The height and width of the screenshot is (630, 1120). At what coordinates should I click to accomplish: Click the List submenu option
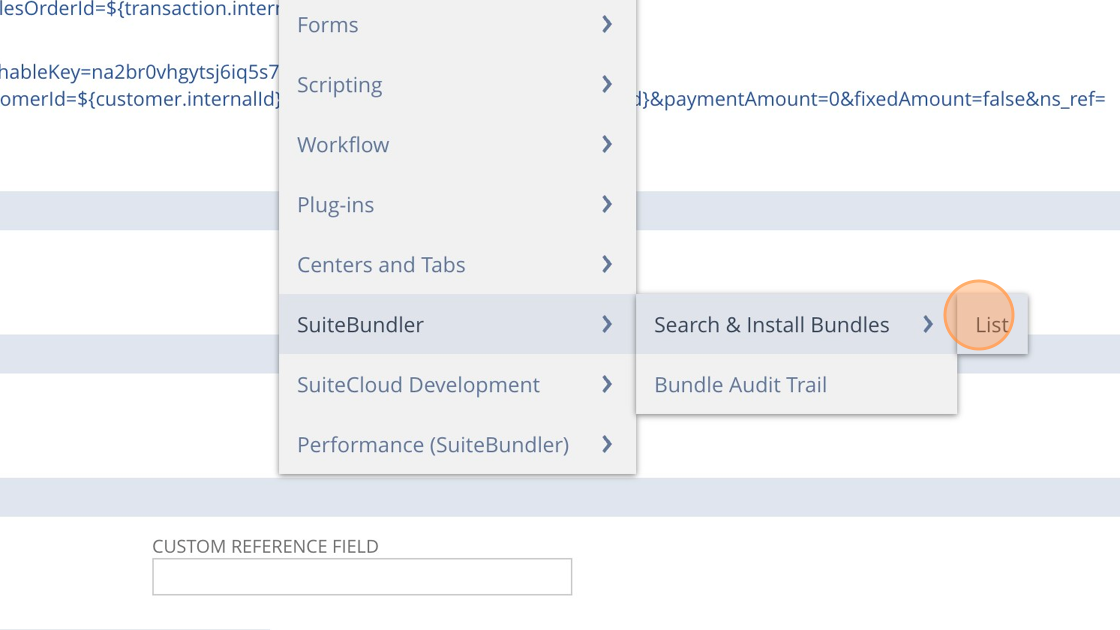(x=992, y=324)
